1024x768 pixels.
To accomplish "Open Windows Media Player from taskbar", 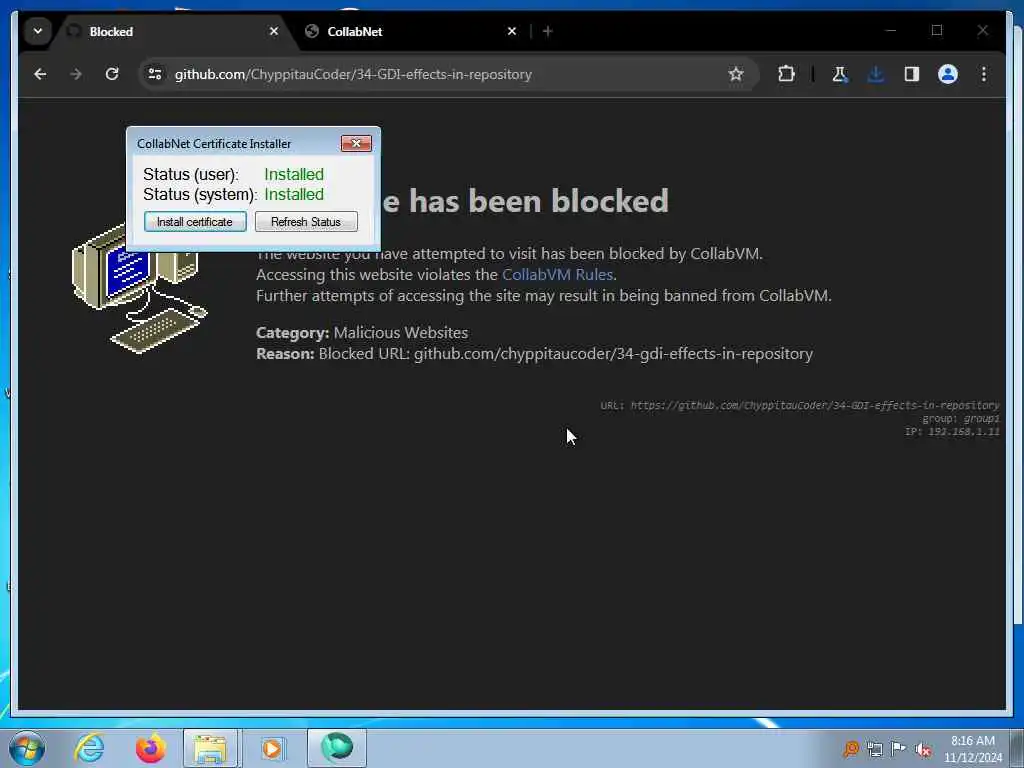I will click(272, 749).
